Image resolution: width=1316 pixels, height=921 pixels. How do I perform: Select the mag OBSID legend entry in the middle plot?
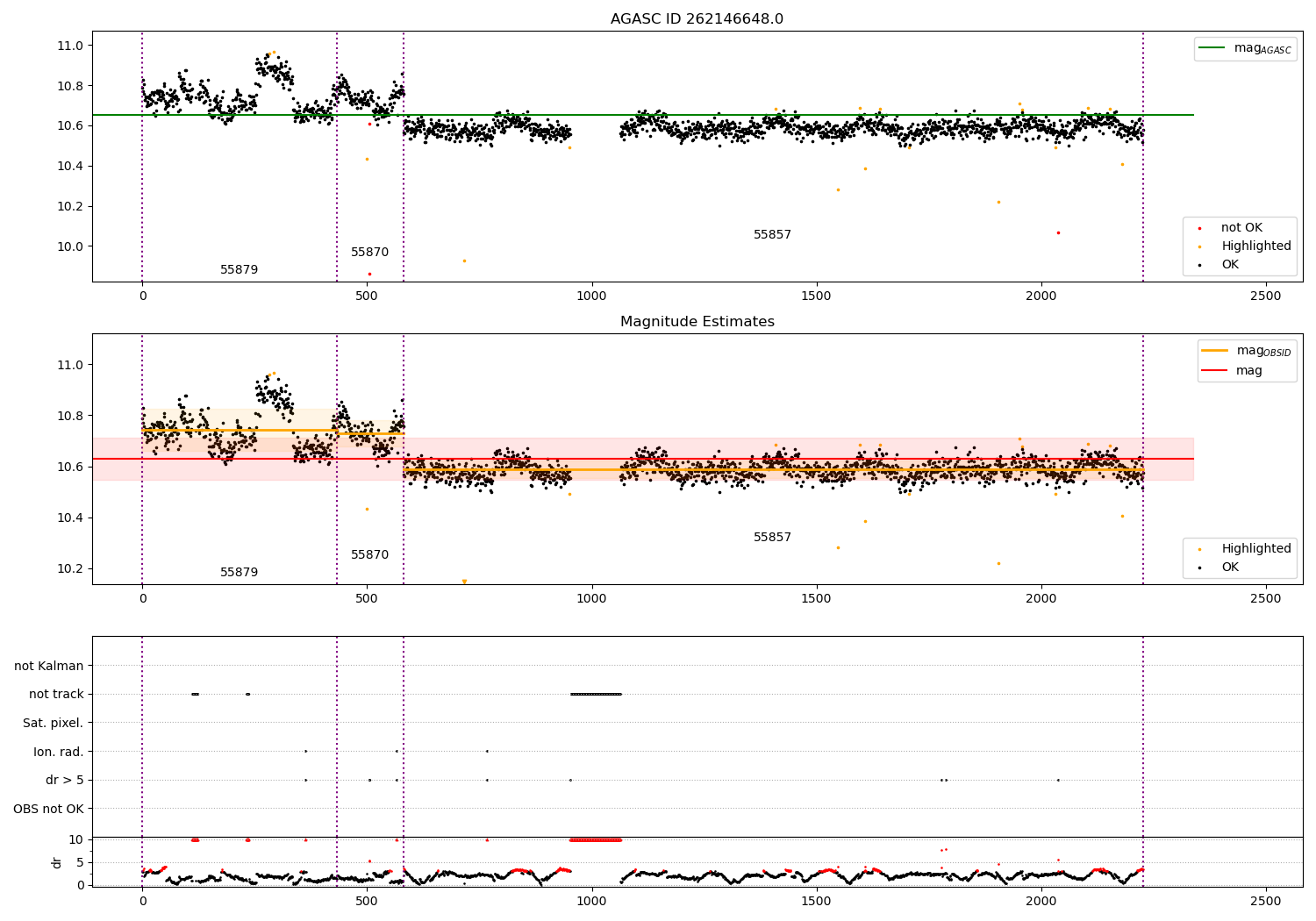1246,351
